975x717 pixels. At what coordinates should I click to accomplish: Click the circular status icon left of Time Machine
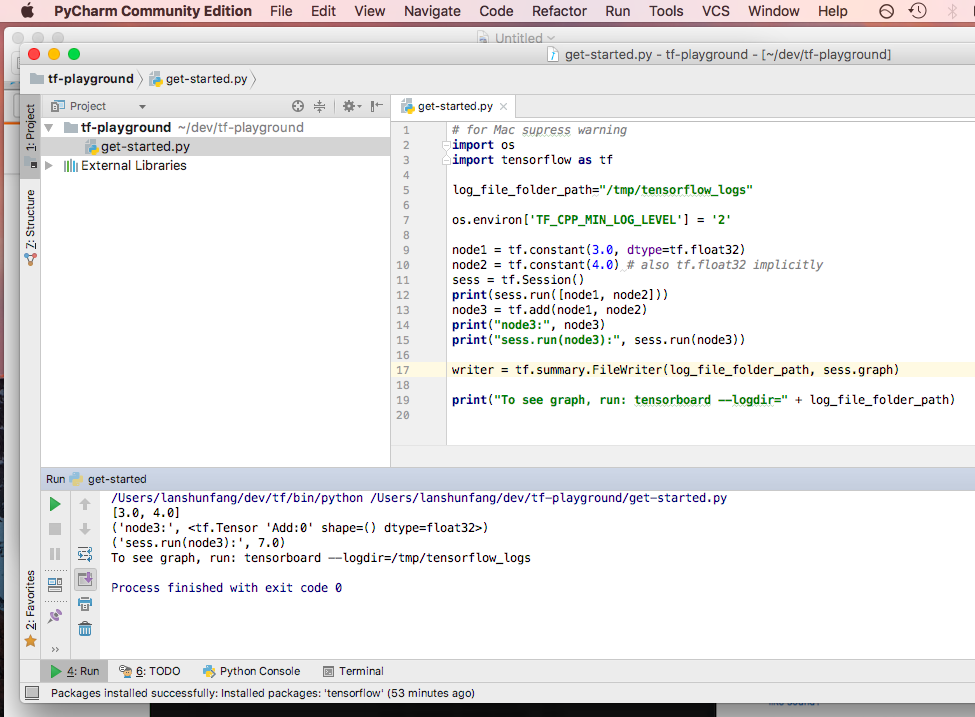point(887,11)
